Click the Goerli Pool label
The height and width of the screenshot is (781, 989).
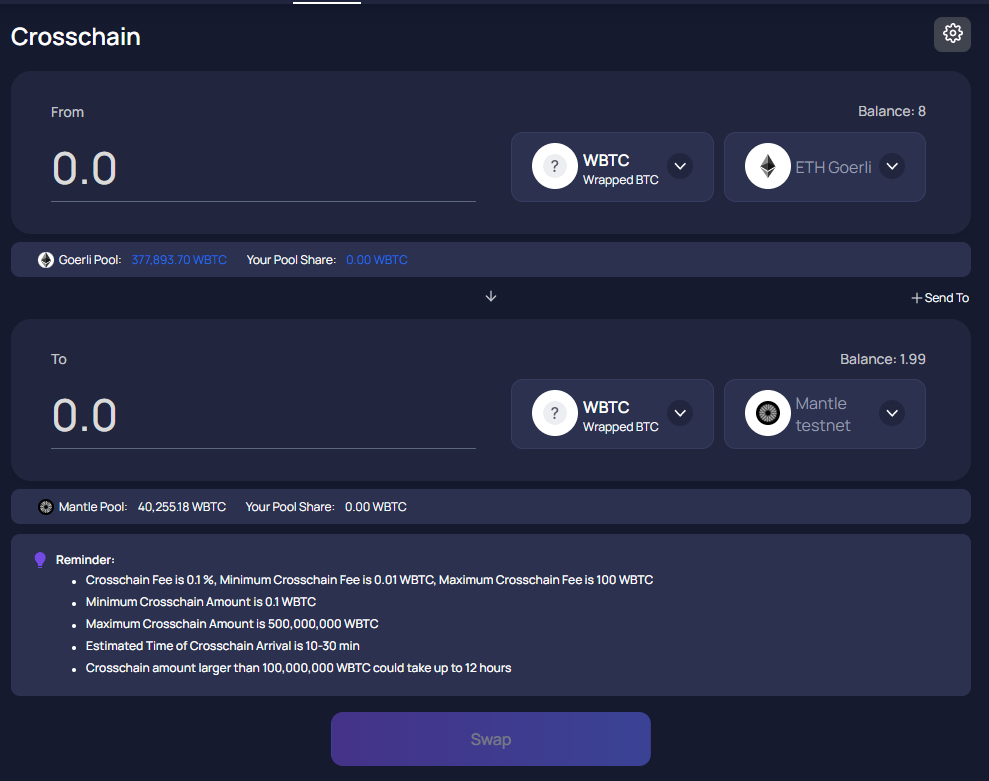click(90, 260)
